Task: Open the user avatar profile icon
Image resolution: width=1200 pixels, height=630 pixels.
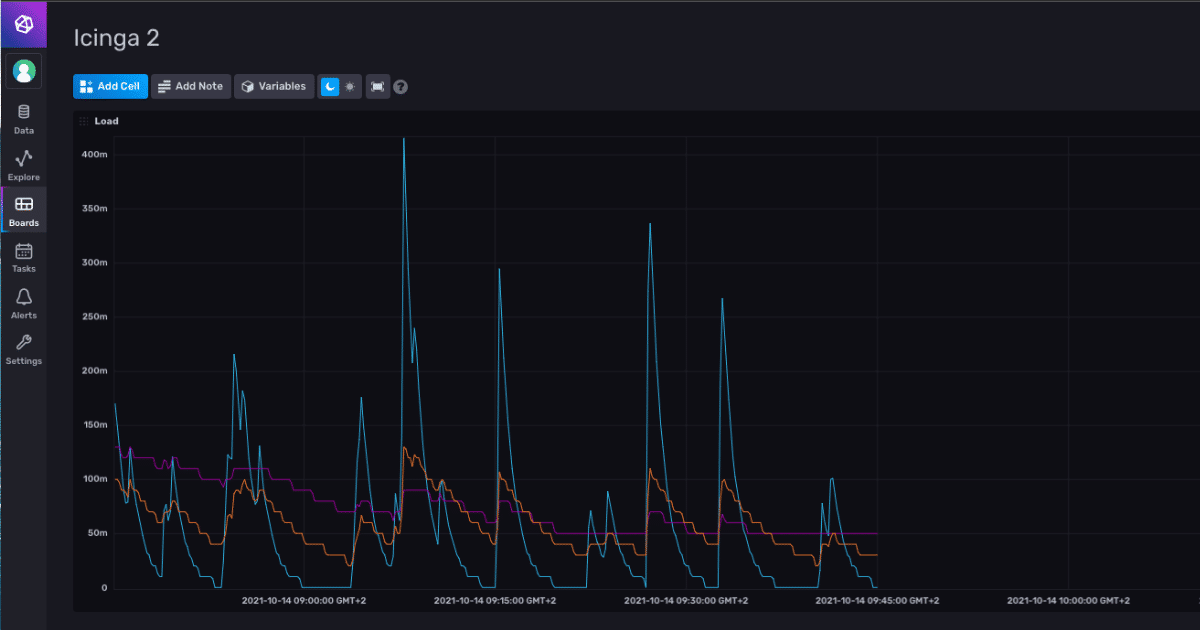Action: pyautogui.click(x=22, y=70)
